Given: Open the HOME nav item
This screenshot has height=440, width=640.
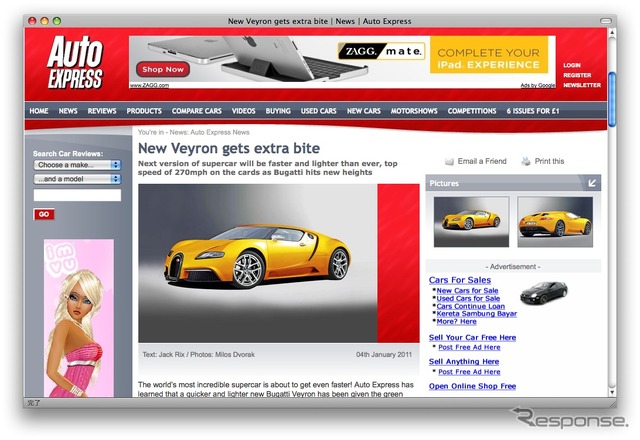Looking at the screenshot, I should click(39, 111).
